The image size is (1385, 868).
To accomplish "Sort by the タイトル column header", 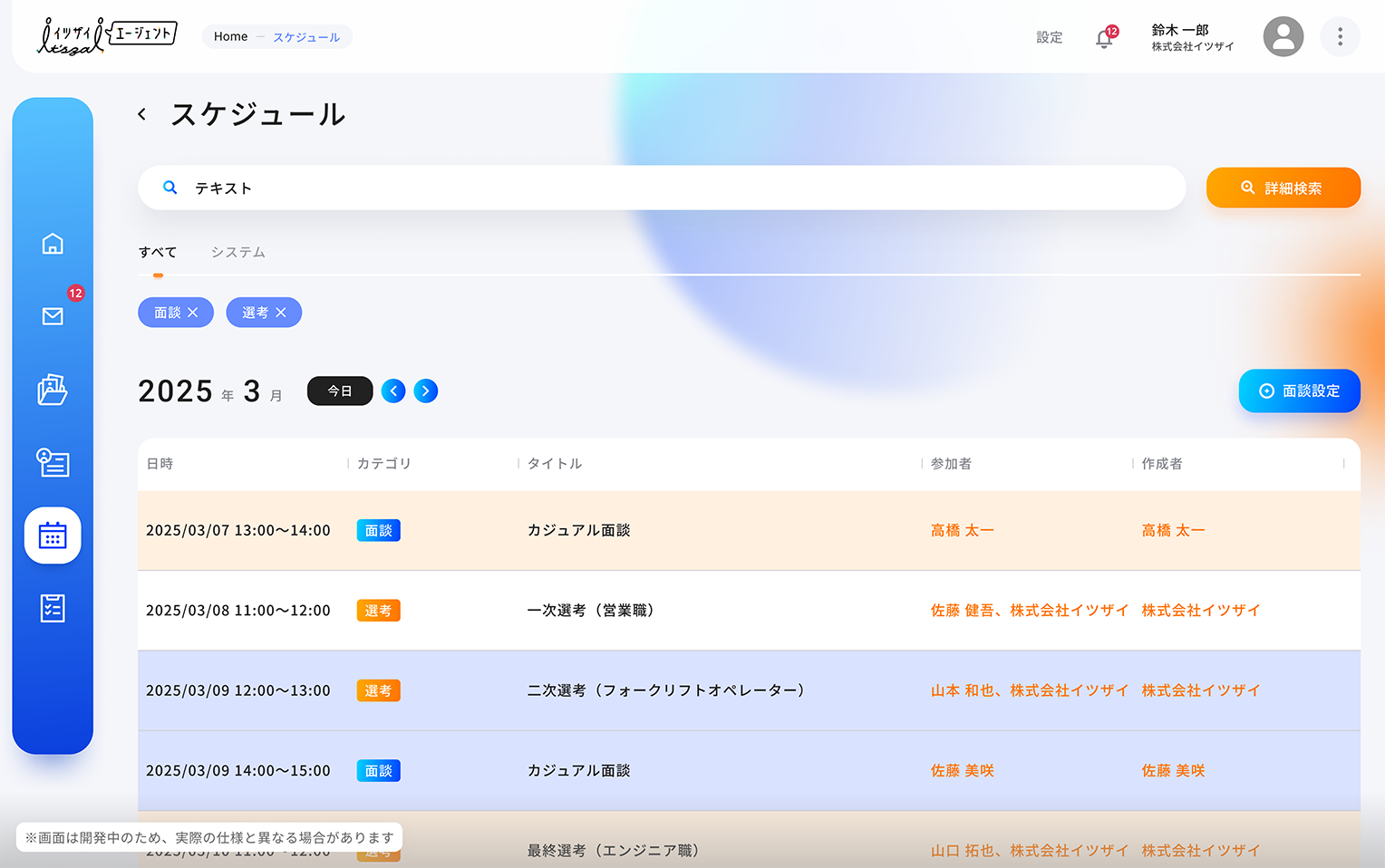I will click(555, 463).
